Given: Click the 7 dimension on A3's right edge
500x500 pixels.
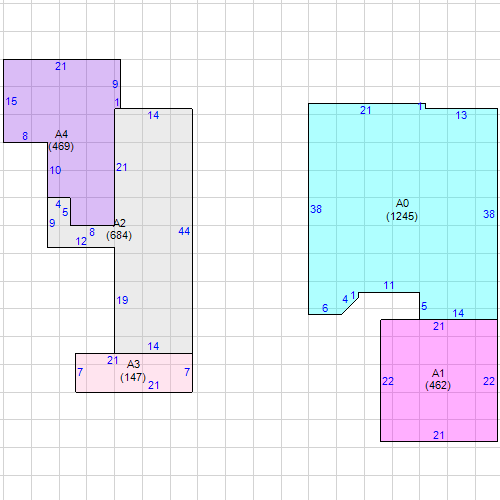Looking at the screenshot, I should [187, 372].
